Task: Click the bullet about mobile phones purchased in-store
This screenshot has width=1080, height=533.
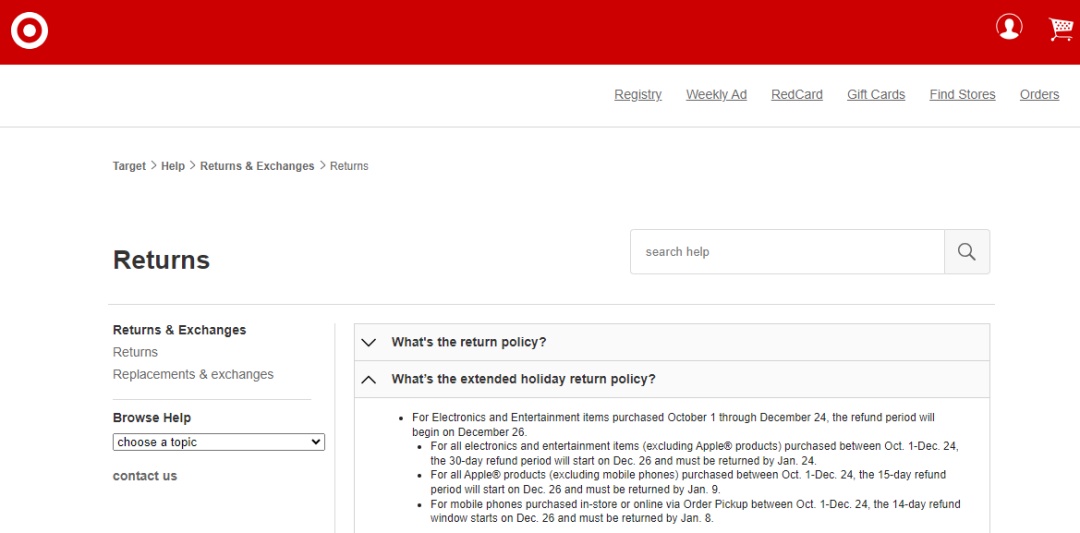Action: point(695,512)
